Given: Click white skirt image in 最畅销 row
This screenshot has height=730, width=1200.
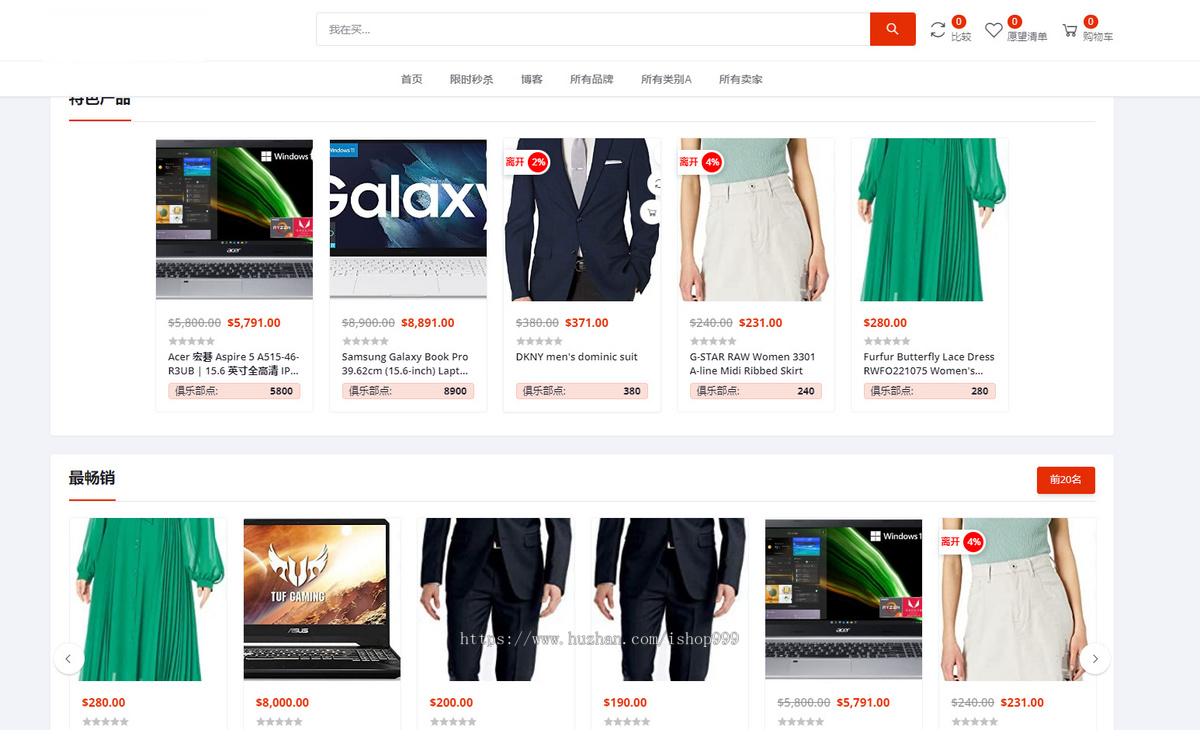Looking at the screenshot, I should (x=1018, y=599).
